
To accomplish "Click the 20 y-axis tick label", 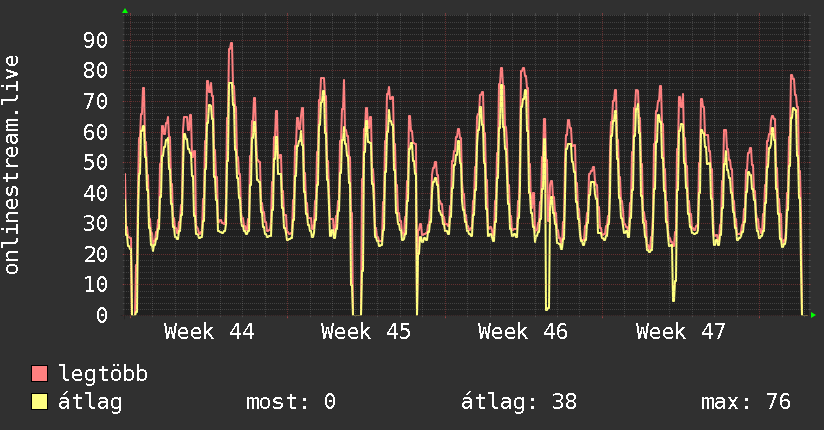I will pos(96,254).
